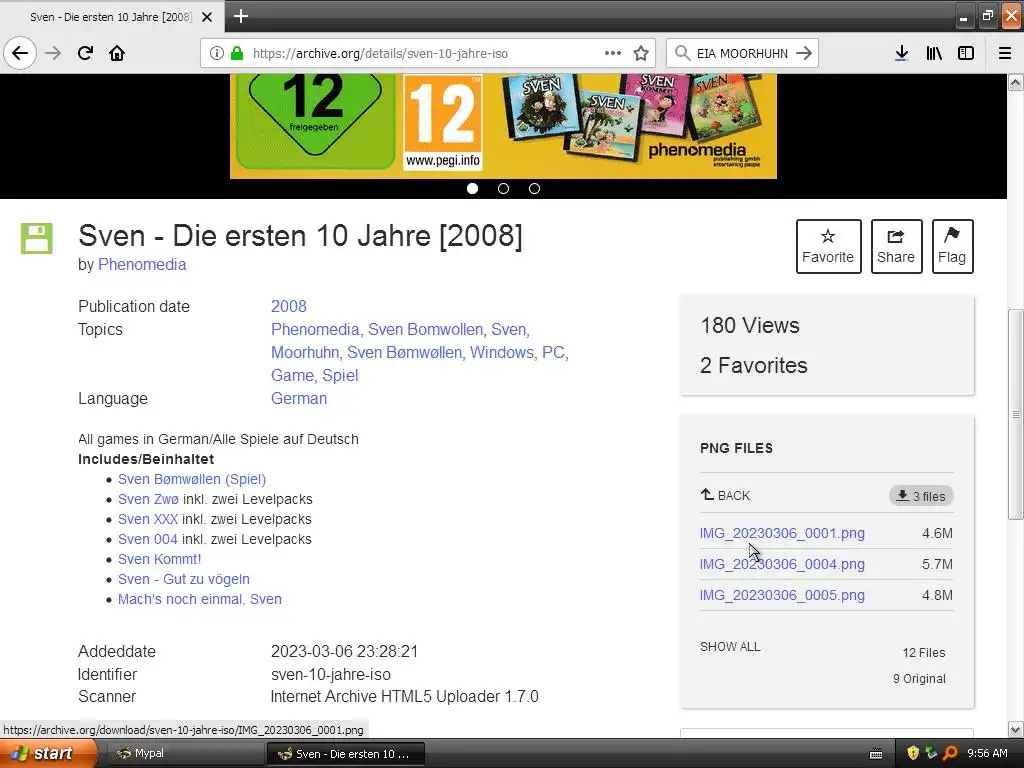Viewport: 1024px width, 768px height.
Task: Click the search magnifier icon
Action: (682, 53)
